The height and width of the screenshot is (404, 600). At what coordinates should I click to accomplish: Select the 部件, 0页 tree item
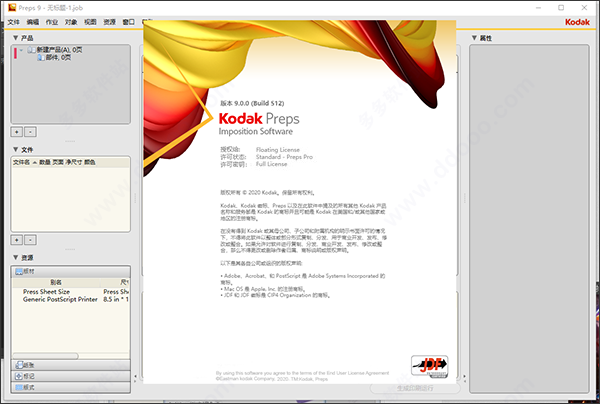(x=58, y=57)
